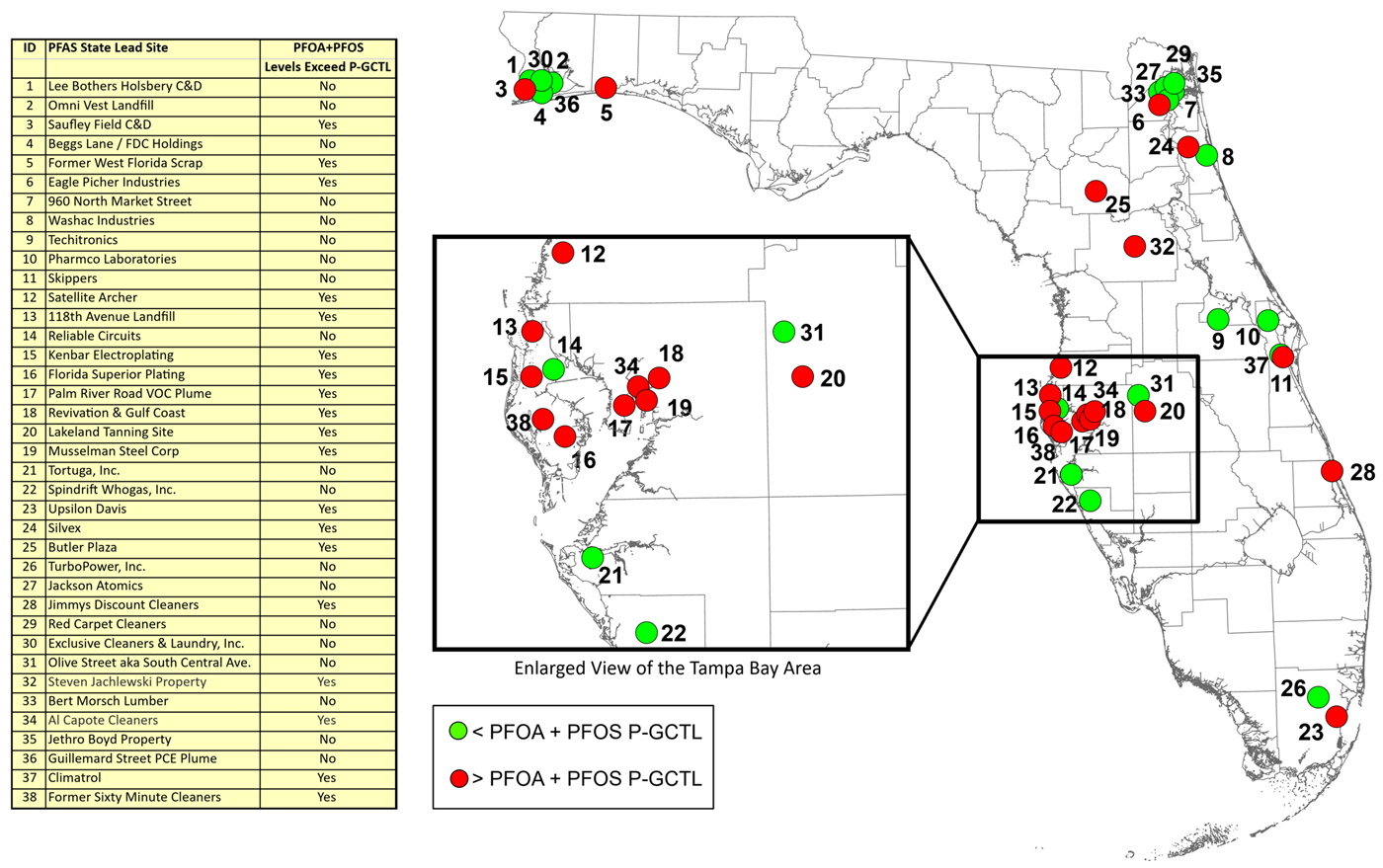This screenshot has height=868, width=1383.
Task: Click red marker 12 in the enlarged Tampa Bay view
Action: (x=563, y=253)
